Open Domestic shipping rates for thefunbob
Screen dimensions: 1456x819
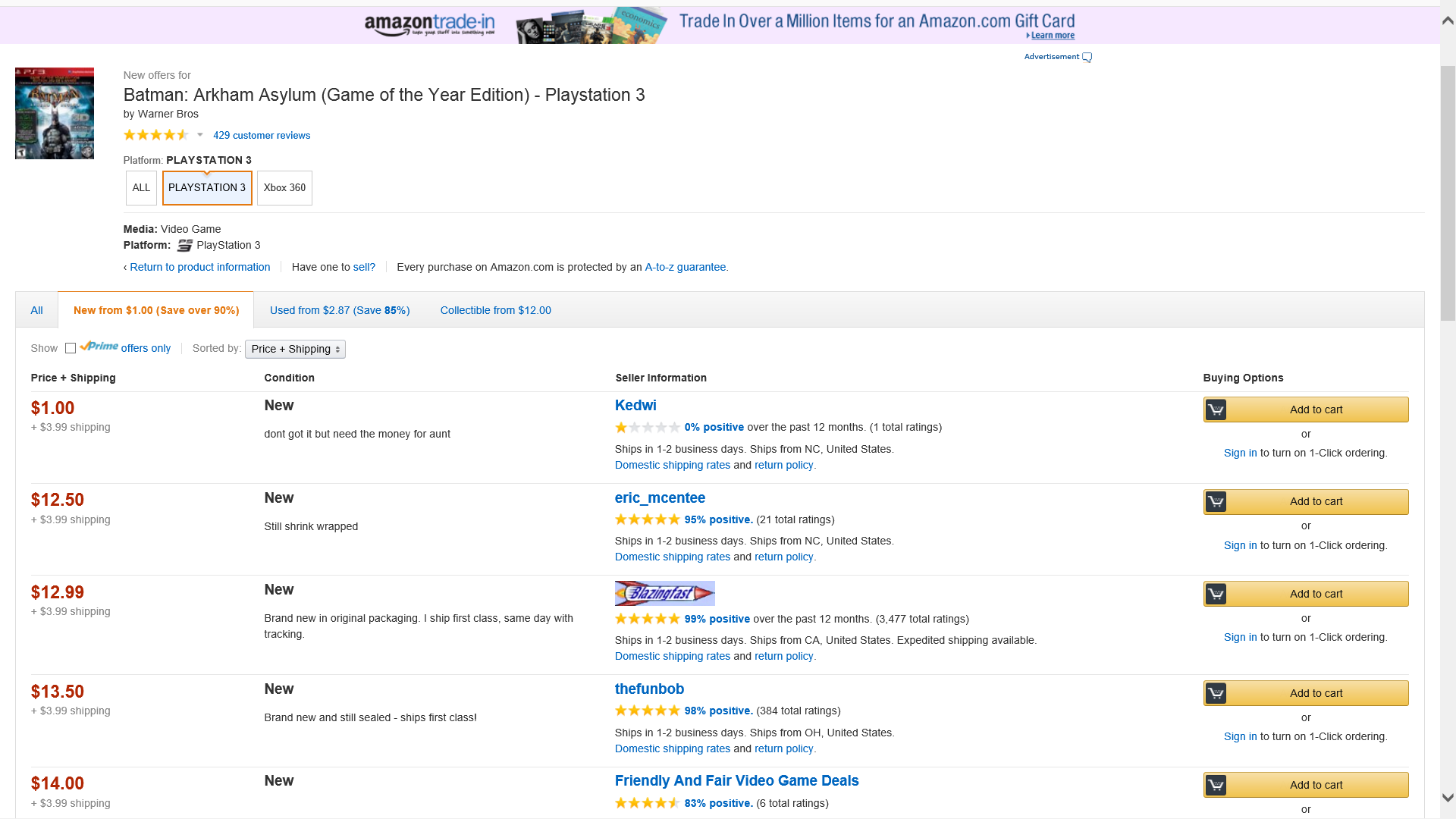[673, 748]
